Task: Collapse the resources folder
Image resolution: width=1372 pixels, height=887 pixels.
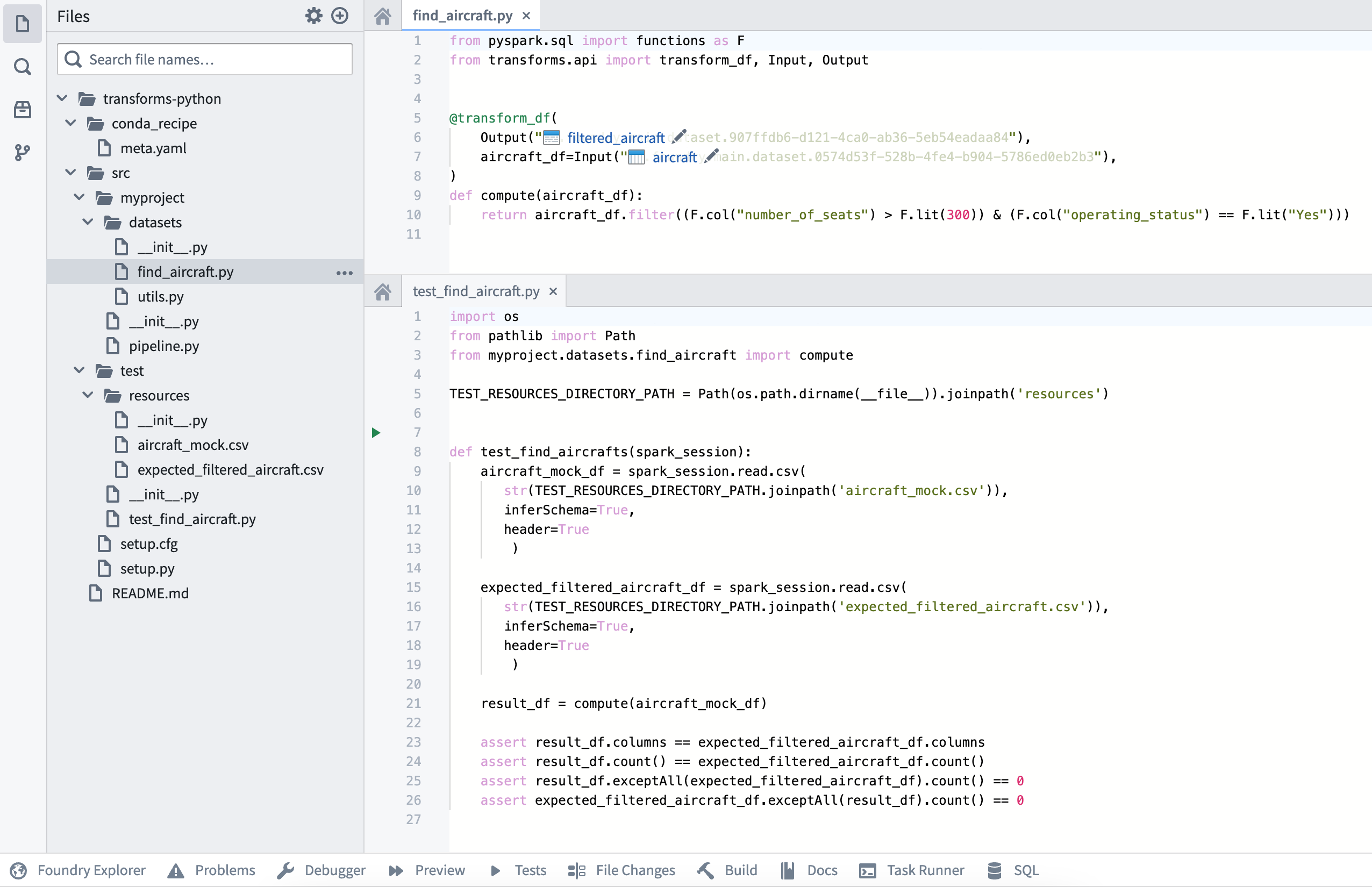Action: [x=88, y=395]
